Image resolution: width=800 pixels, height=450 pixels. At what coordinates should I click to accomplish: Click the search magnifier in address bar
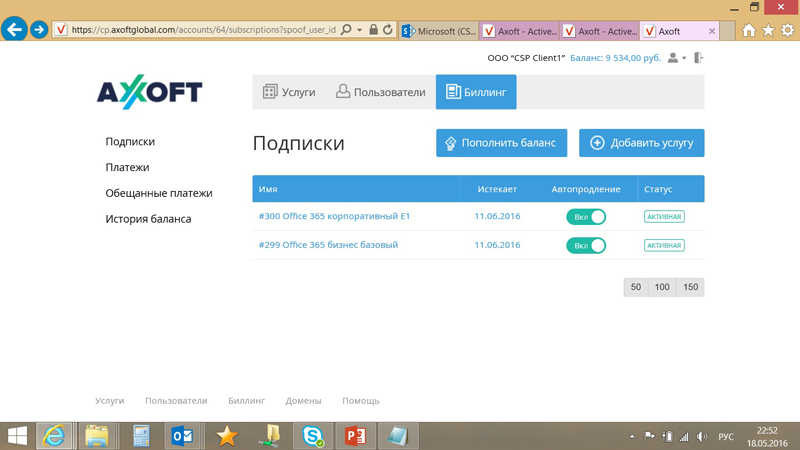coord(346,30)
